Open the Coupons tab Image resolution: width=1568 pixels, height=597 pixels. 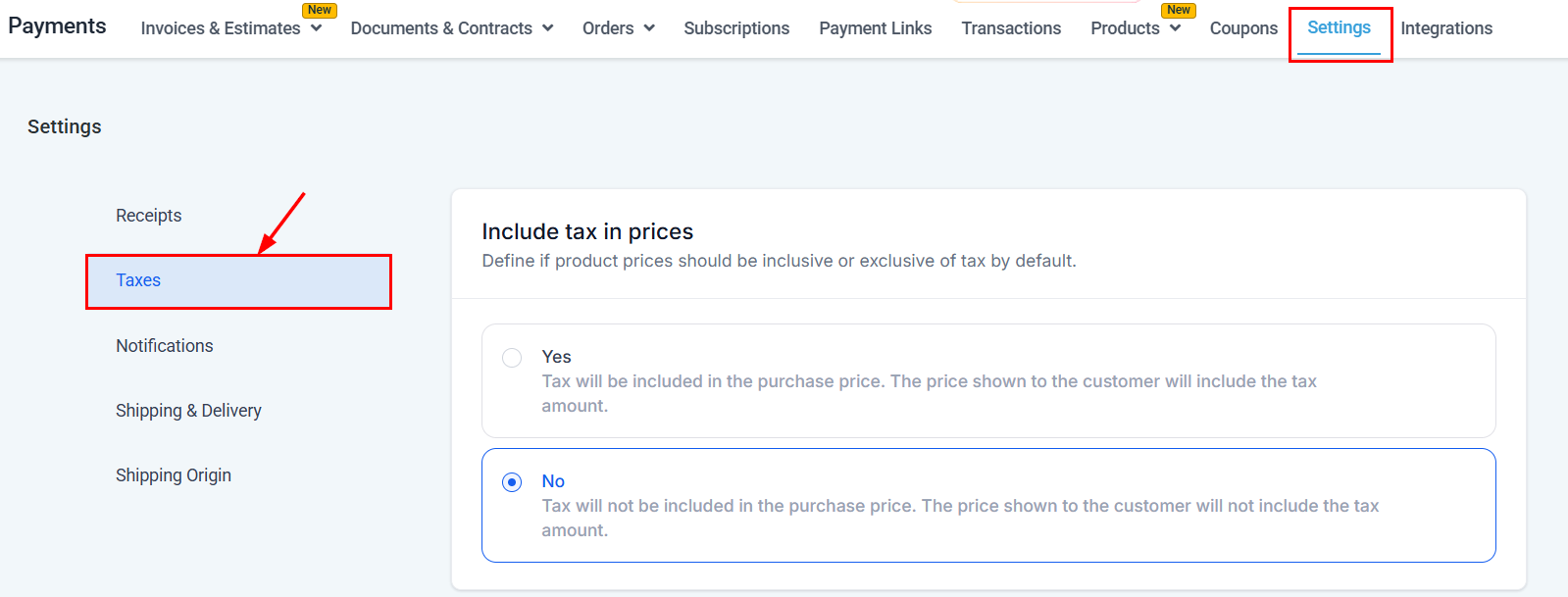[1243, 28]
